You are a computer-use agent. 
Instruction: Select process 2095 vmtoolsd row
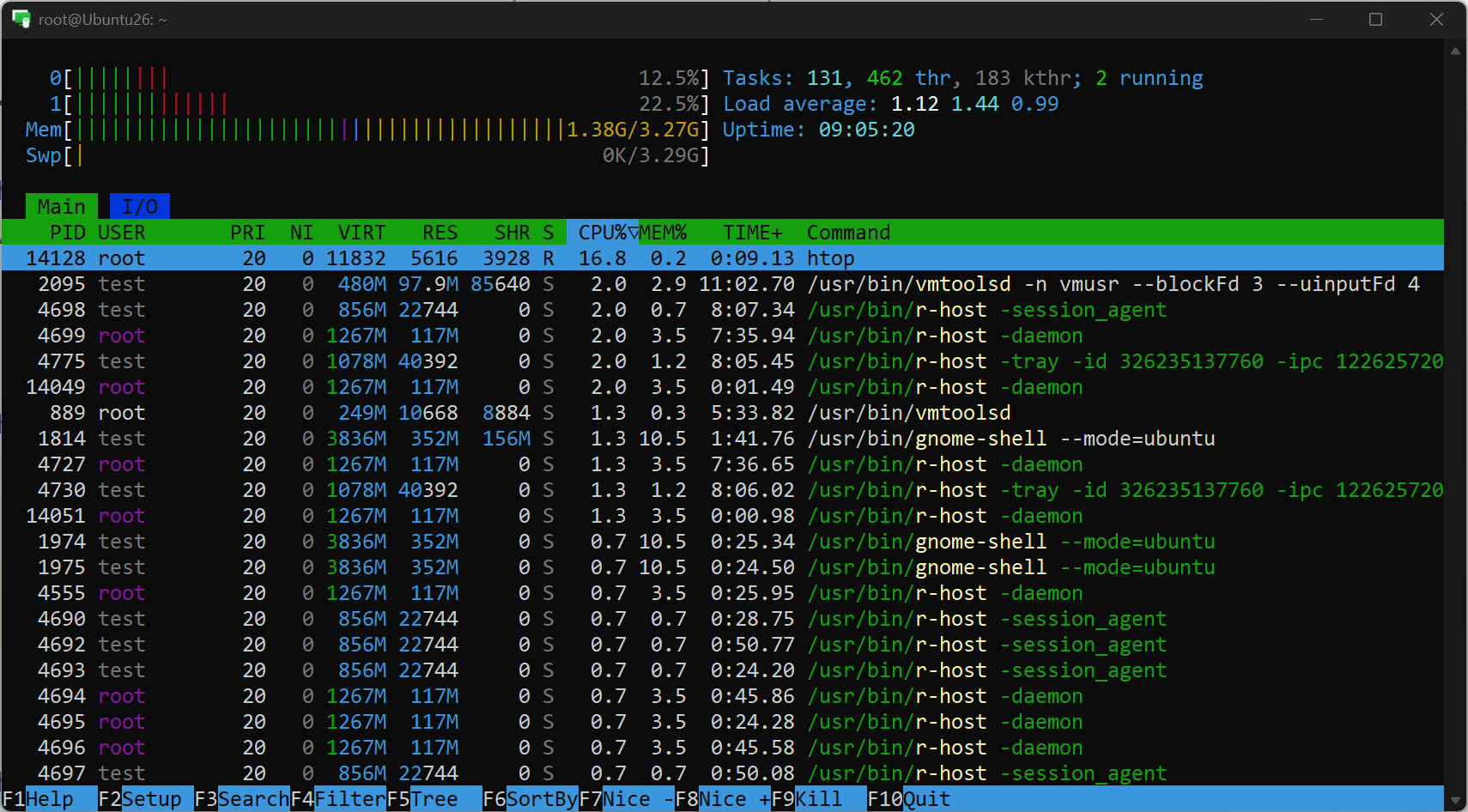coord(722,284)
